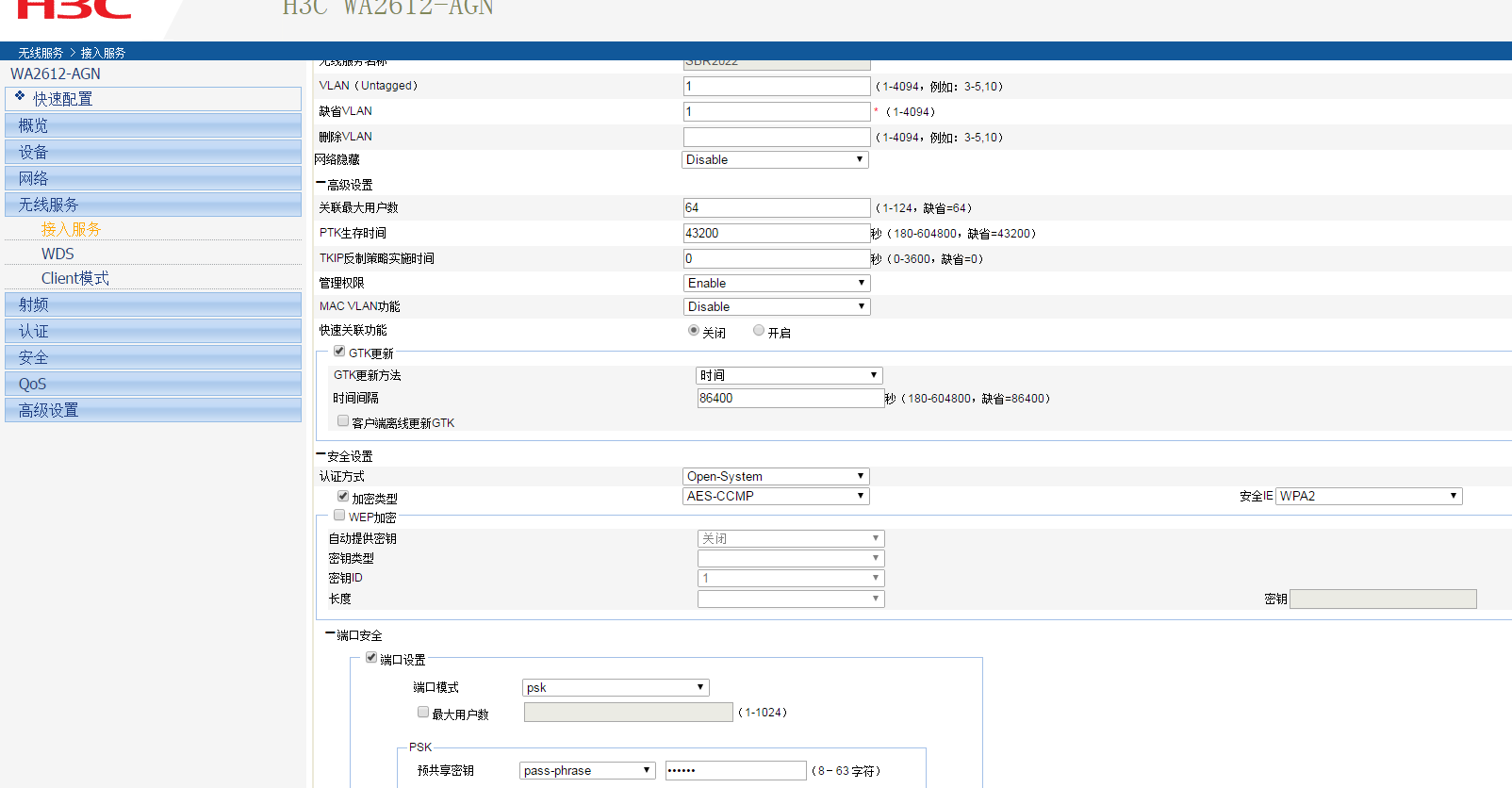Screen dimensions: 1512x788
Task: Open 高级设置 in the sidebar menu
Action: click(153, 410)
